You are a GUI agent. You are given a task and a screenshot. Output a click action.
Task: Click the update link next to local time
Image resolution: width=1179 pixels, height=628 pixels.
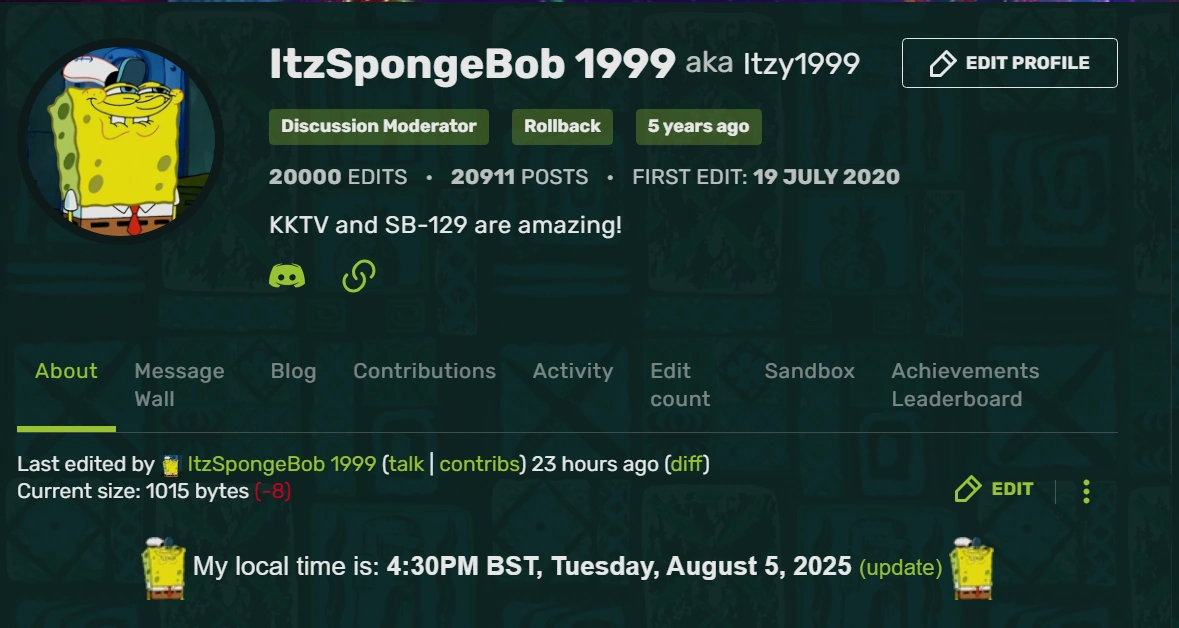(900, 567)
